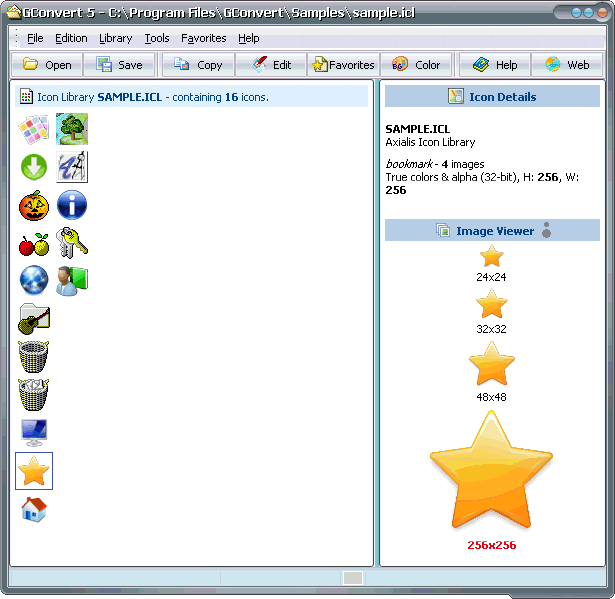The width and height of the screenshot is (615, 599).
Task: Open the Help menu
Action: (249, 38)
